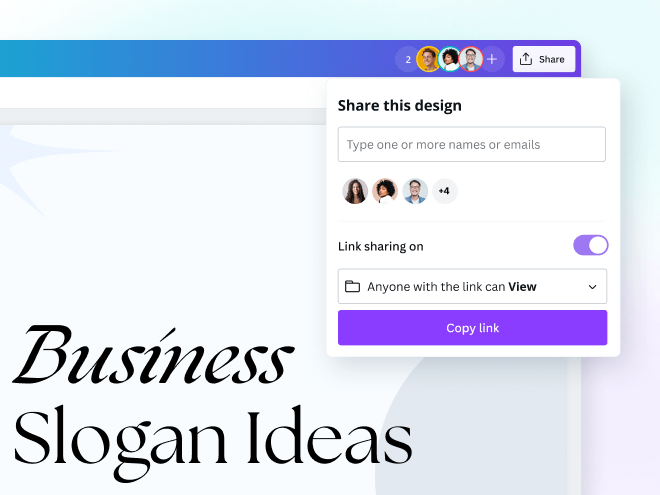
Task: Turn off the Link sharing toggle
Action: coord(591,245)
